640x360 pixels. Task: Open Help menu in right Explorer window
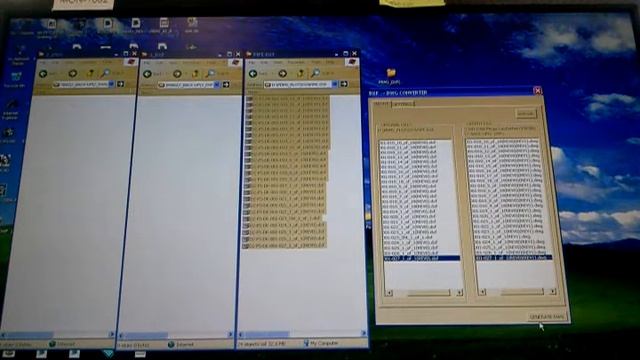[330, 63]
